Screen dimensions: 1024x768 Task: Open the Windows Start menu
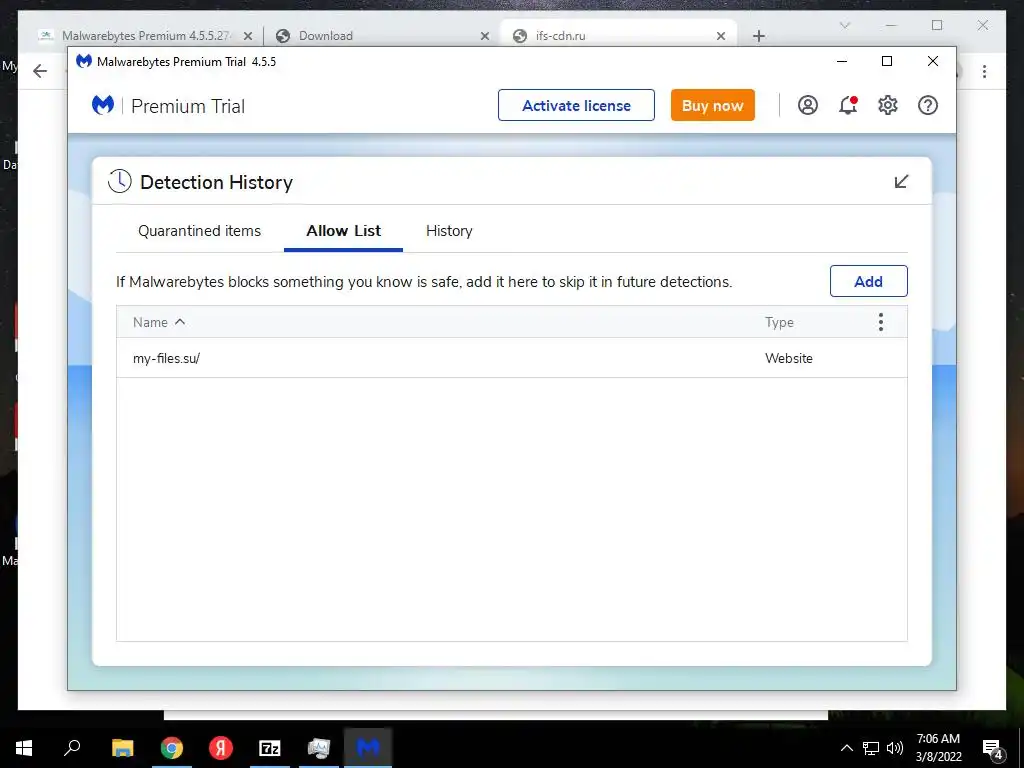(24, 748)
